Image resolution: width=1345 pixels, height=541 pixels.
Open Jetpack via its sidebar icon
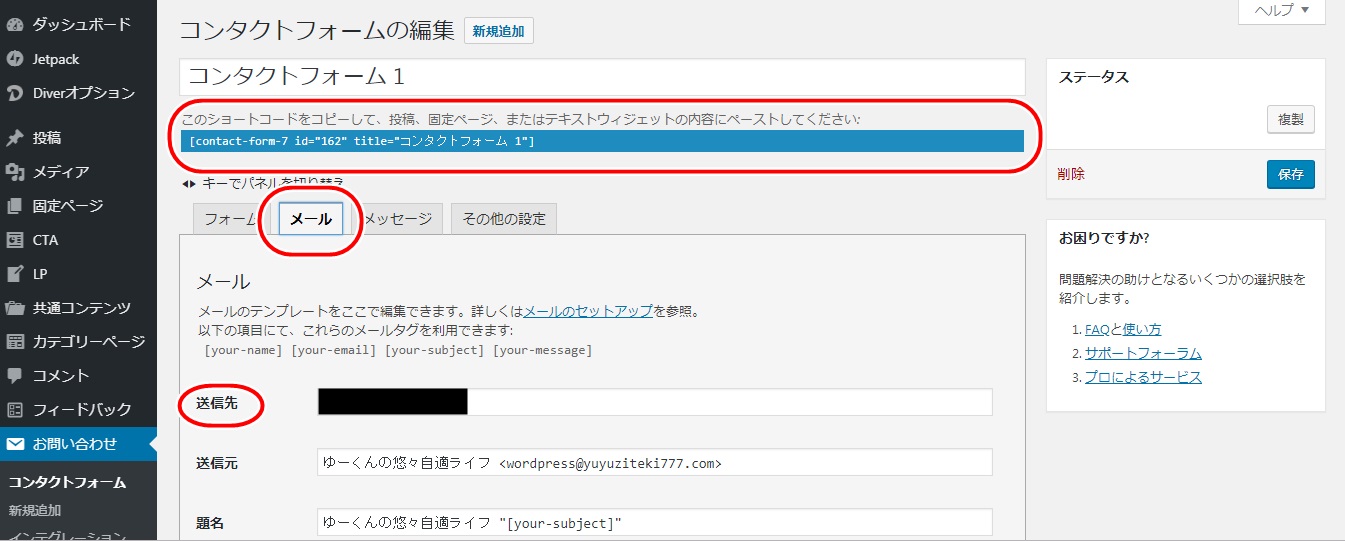[x=15, y=59]
